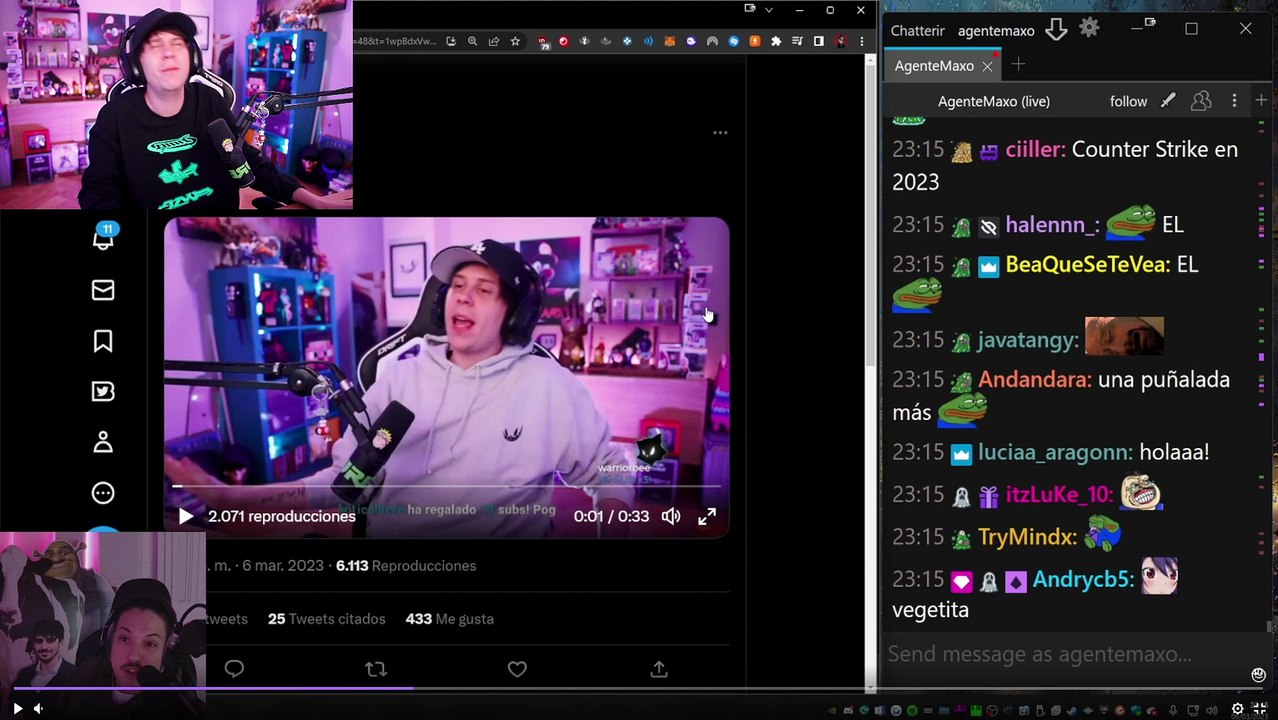Click extension with 79 badge

click(543, 42)
